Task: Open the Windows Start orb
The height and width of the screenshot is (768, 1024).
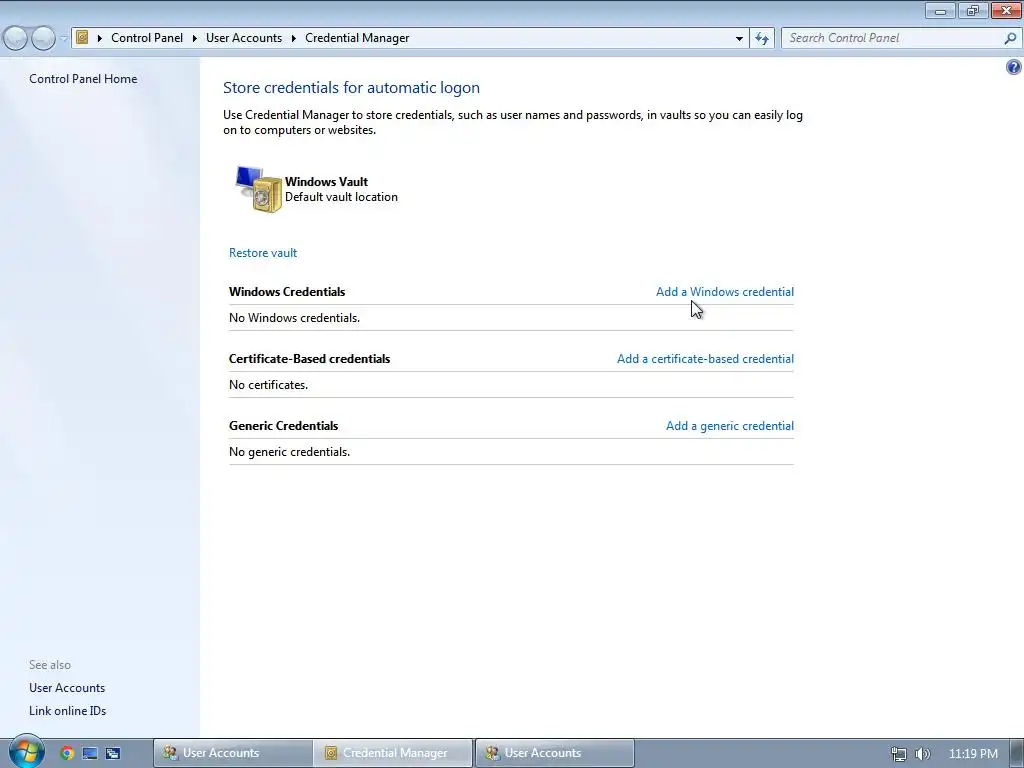Action: tap(26, 752)
